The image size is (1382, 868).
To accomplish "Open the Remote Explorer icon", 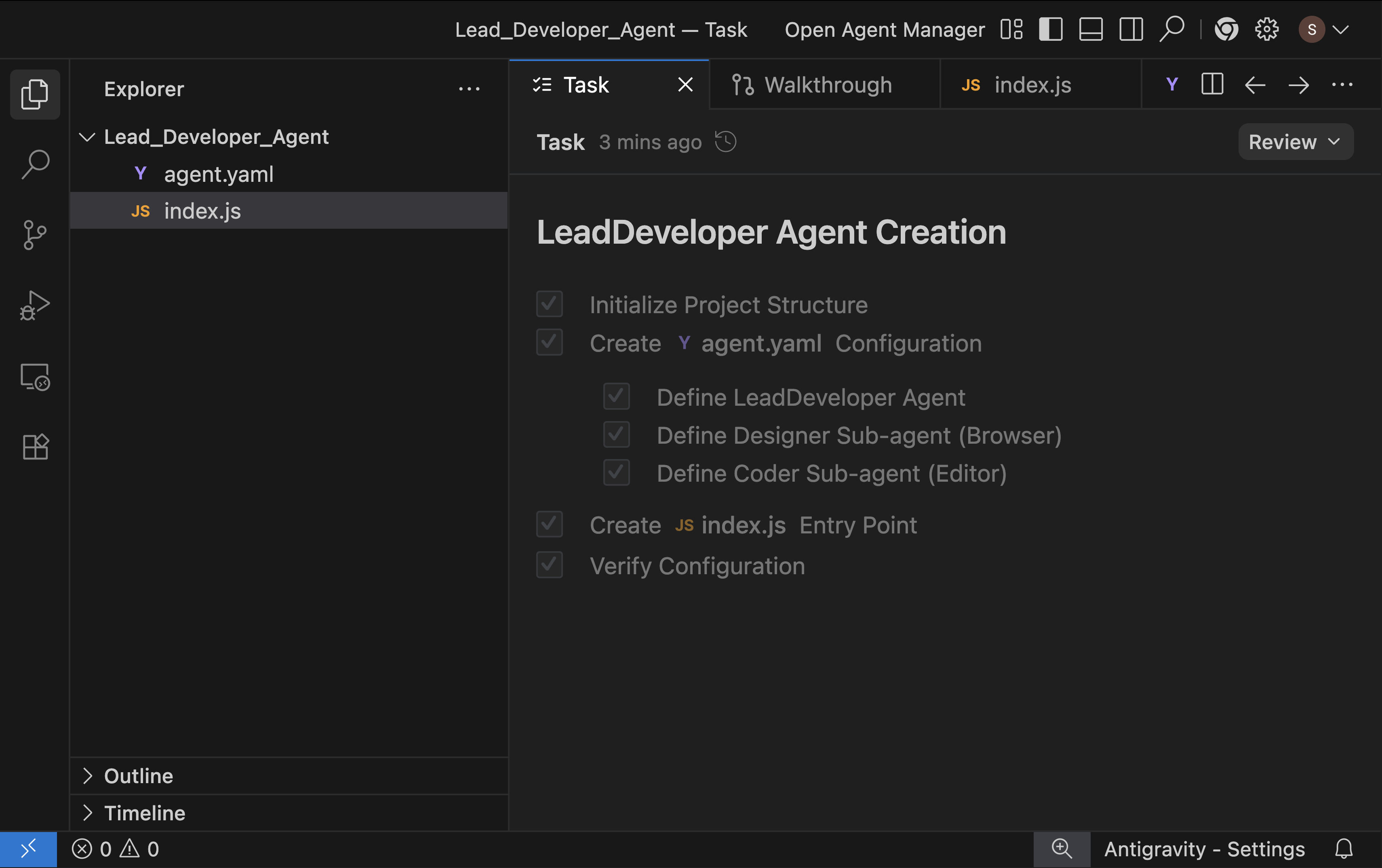I will click(35, 377).
